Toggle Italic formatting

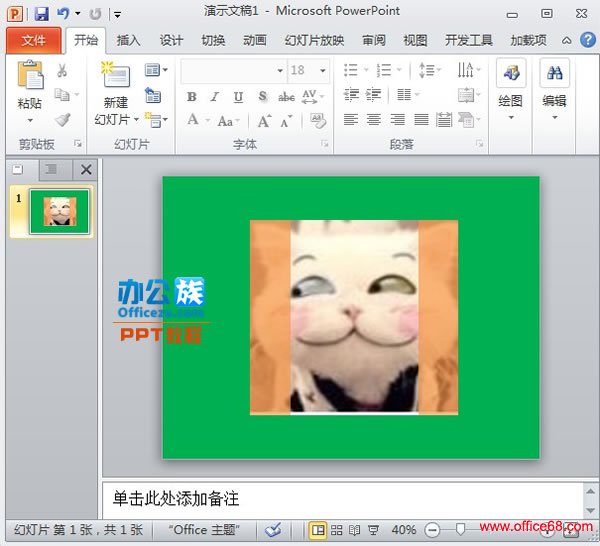[x=215, y=96]
